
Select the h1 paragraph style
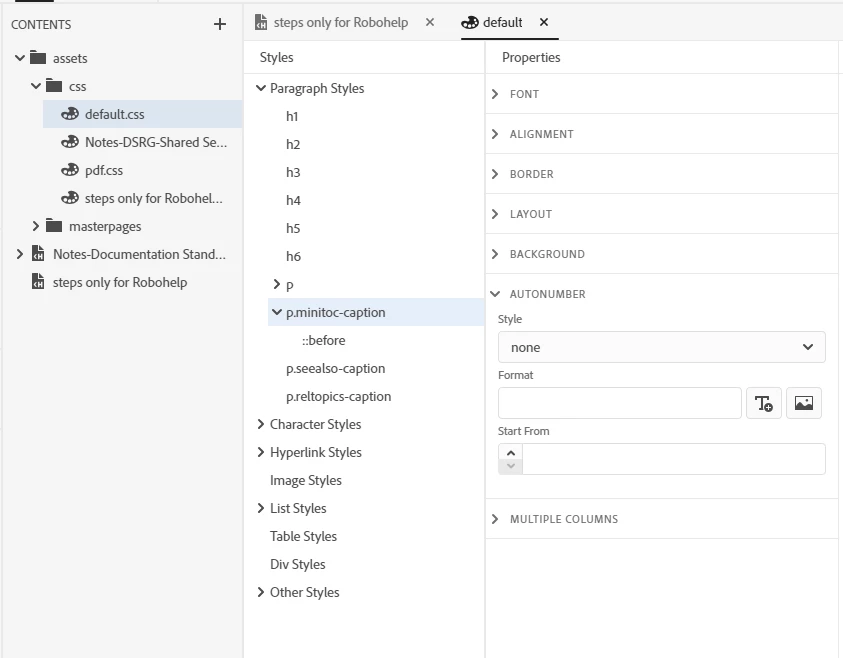click(292, 116)
